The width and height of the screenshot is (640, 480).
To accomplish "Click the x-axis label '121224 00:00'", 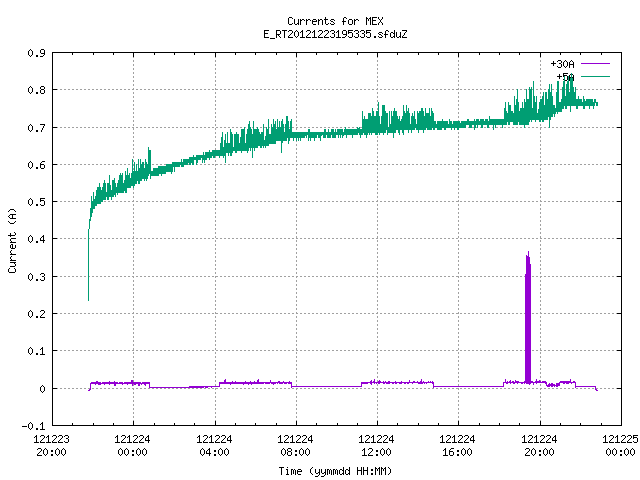I will tap(132, 446).
